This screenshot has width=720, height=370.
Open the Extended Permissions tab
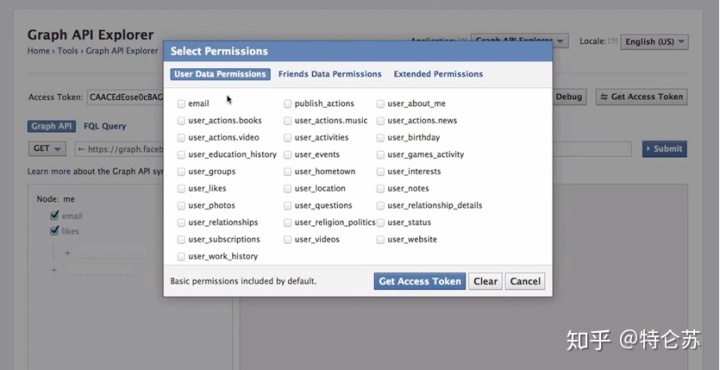(438, 74)
